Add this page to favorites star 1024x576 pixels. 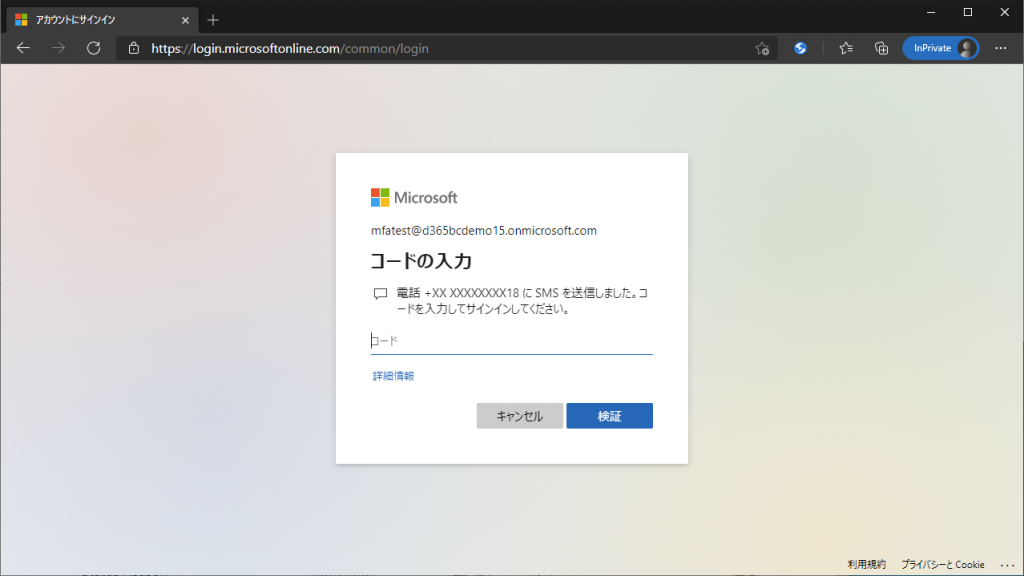[x=762, y=48]
